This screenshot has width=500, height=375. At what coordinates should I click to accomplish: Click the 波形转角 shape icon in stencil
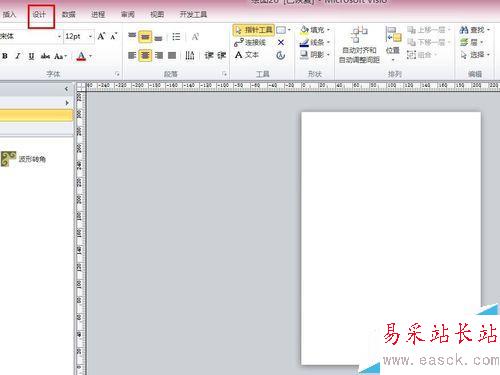[x=8, y=159]
